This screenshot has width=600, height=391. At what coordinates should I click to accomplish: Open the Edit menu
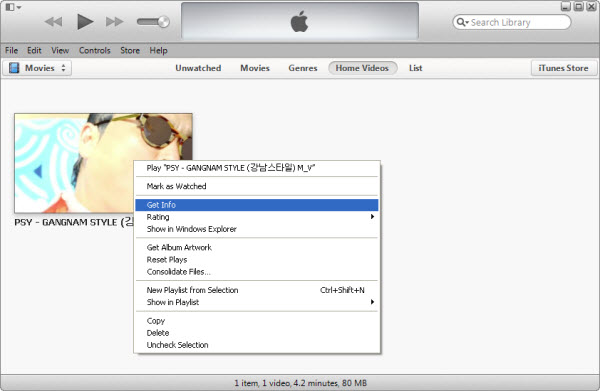34,51
